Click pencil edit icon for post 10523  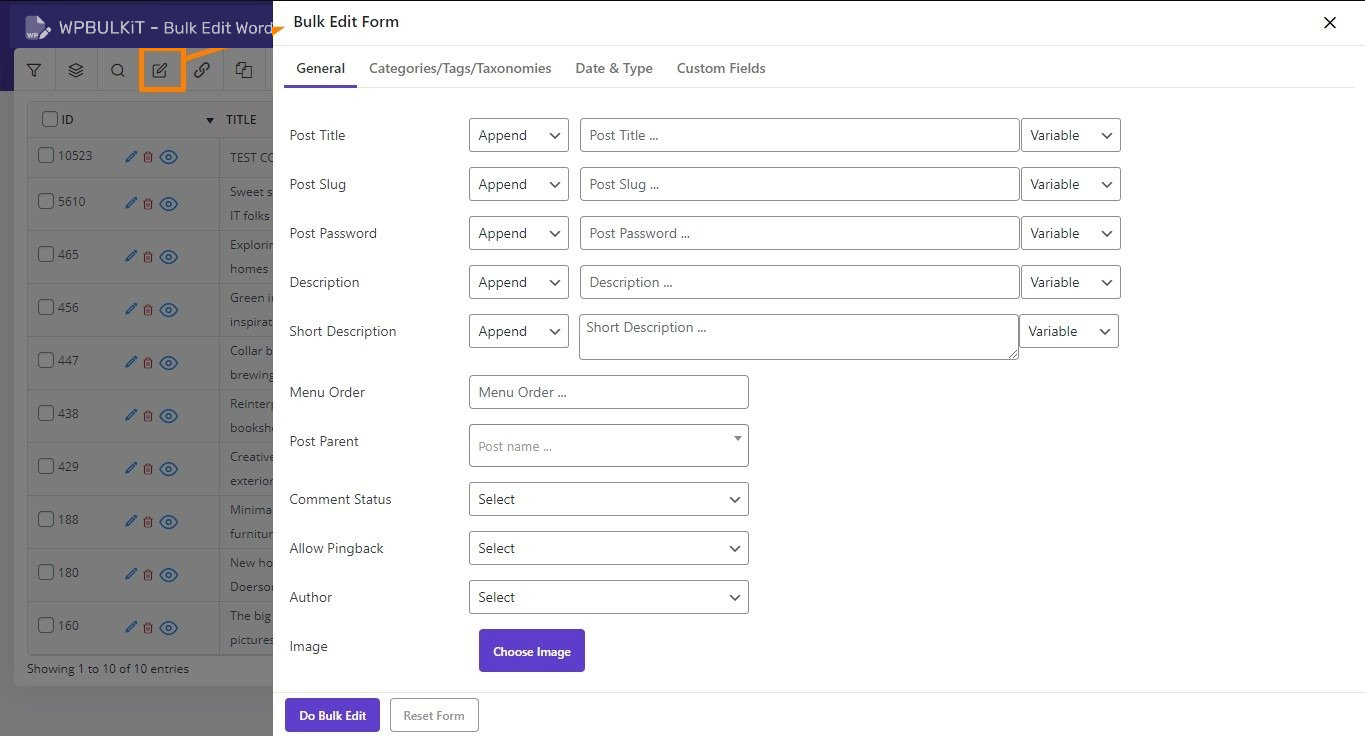(x=131, y=156)
